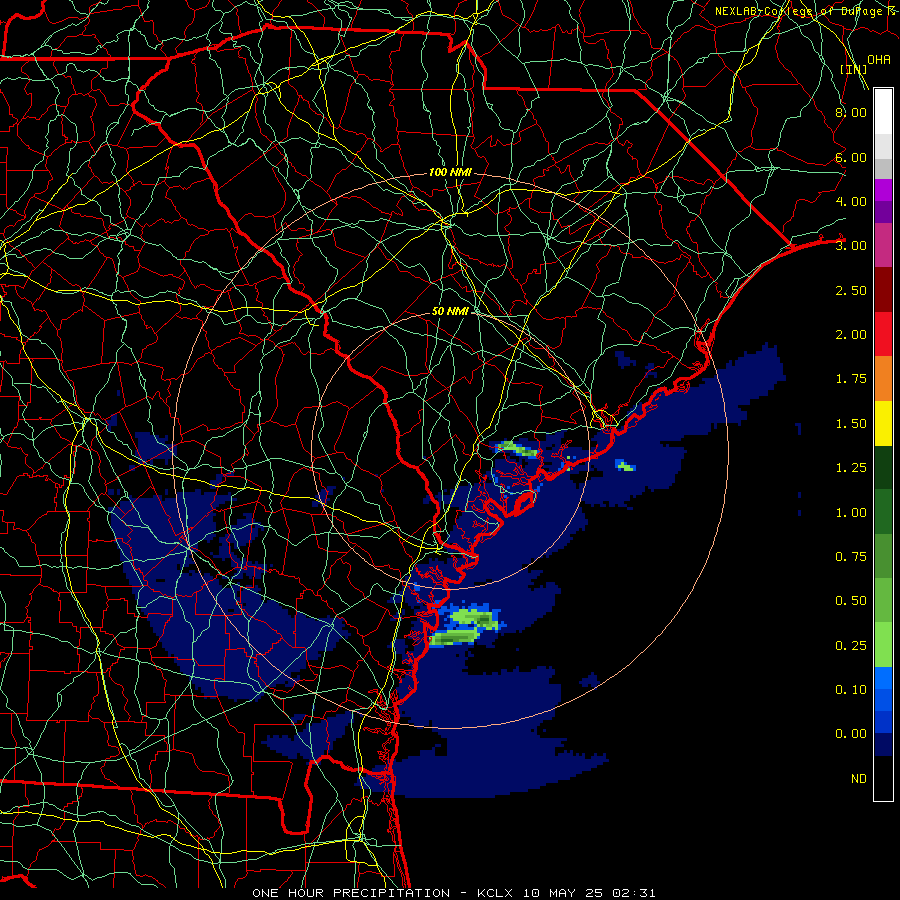The height and width of the screenshot is (900, 900).
Task: Click the 2.00 legend value
Action: [851, 335]
